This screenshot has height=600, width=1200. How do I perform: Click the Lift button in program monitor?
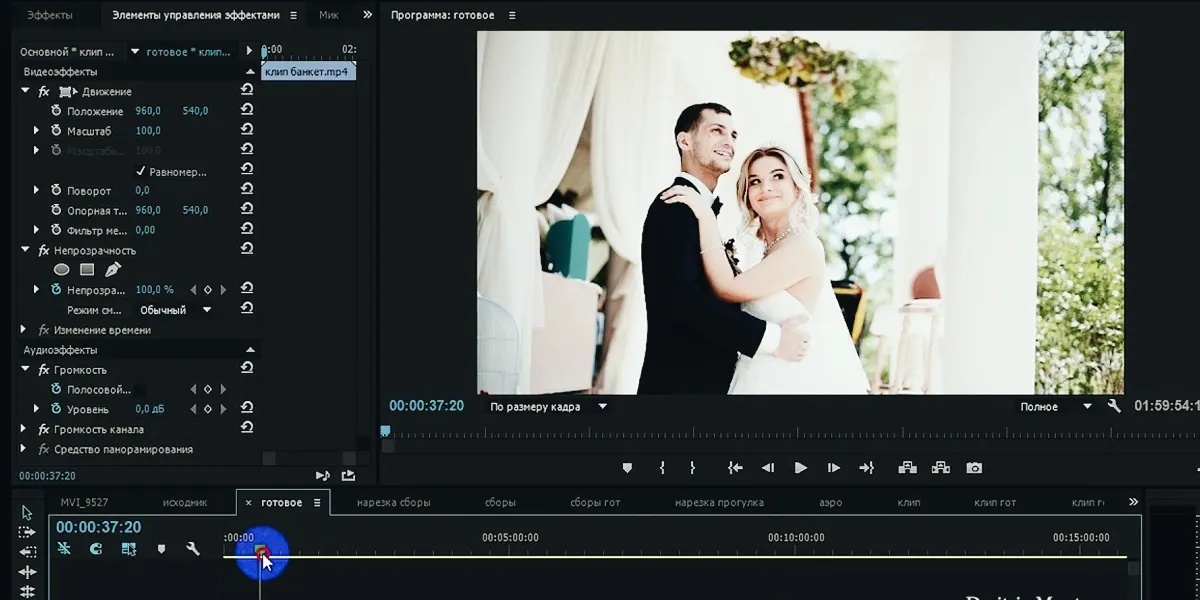[x=907, y=468]
